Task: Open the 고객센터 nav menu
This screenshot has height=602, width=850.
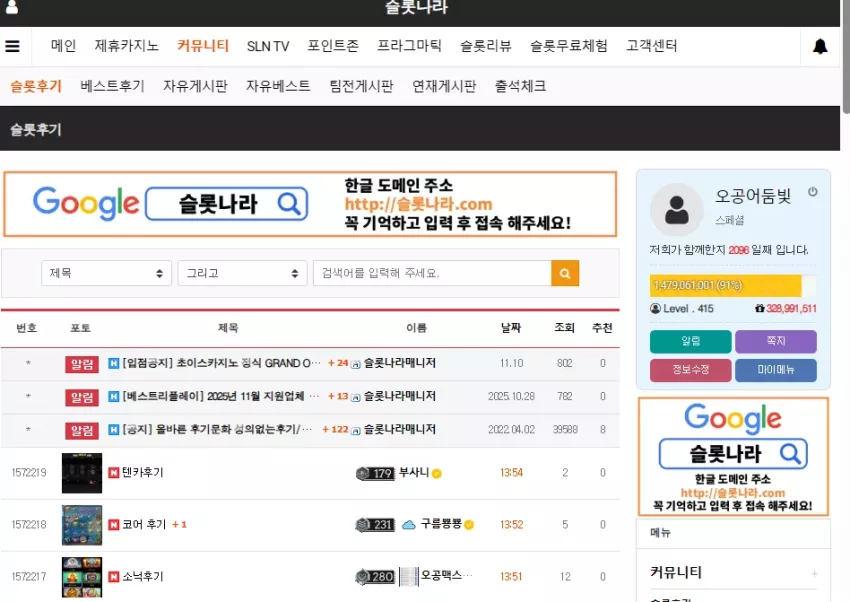Action: tap(652, 46)
